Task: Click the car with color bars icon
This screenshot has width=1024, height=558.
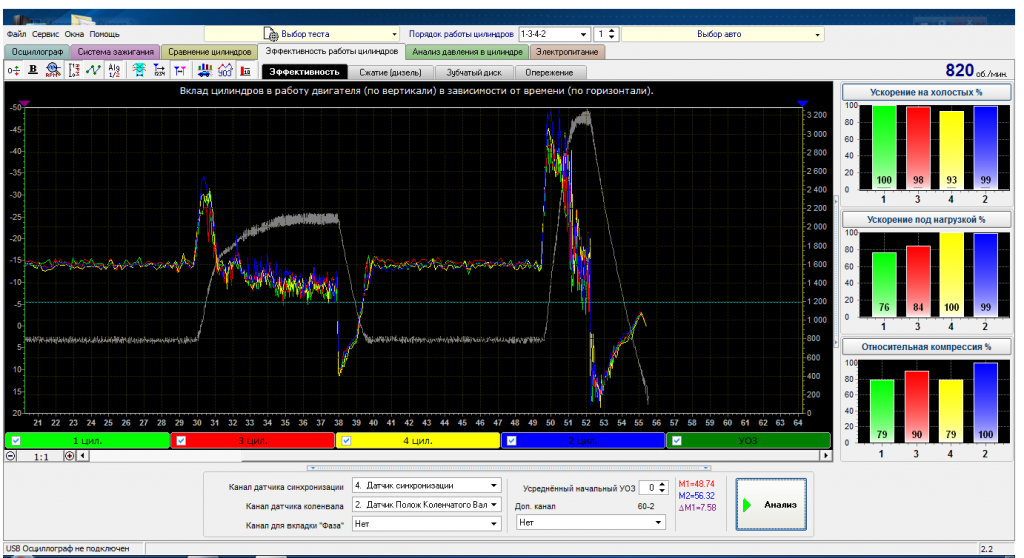Action: (204, 71)
